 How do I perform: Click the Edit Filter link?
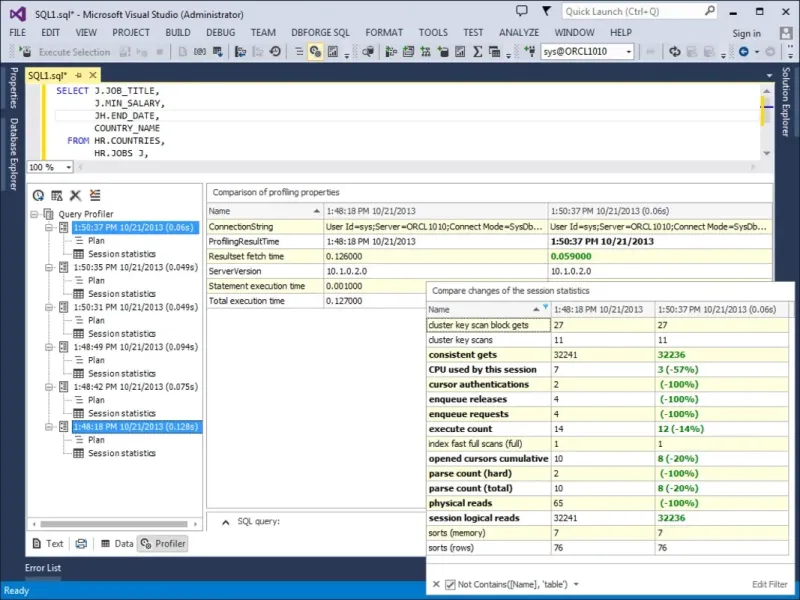pos(769,584)
